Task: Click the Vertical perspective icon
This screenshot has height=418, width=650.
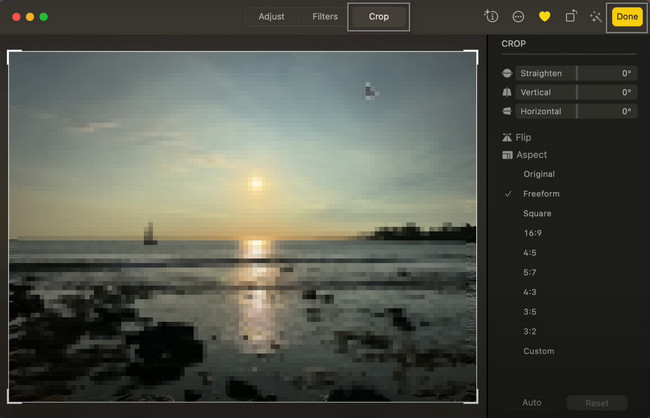Action: pos(507,92)
